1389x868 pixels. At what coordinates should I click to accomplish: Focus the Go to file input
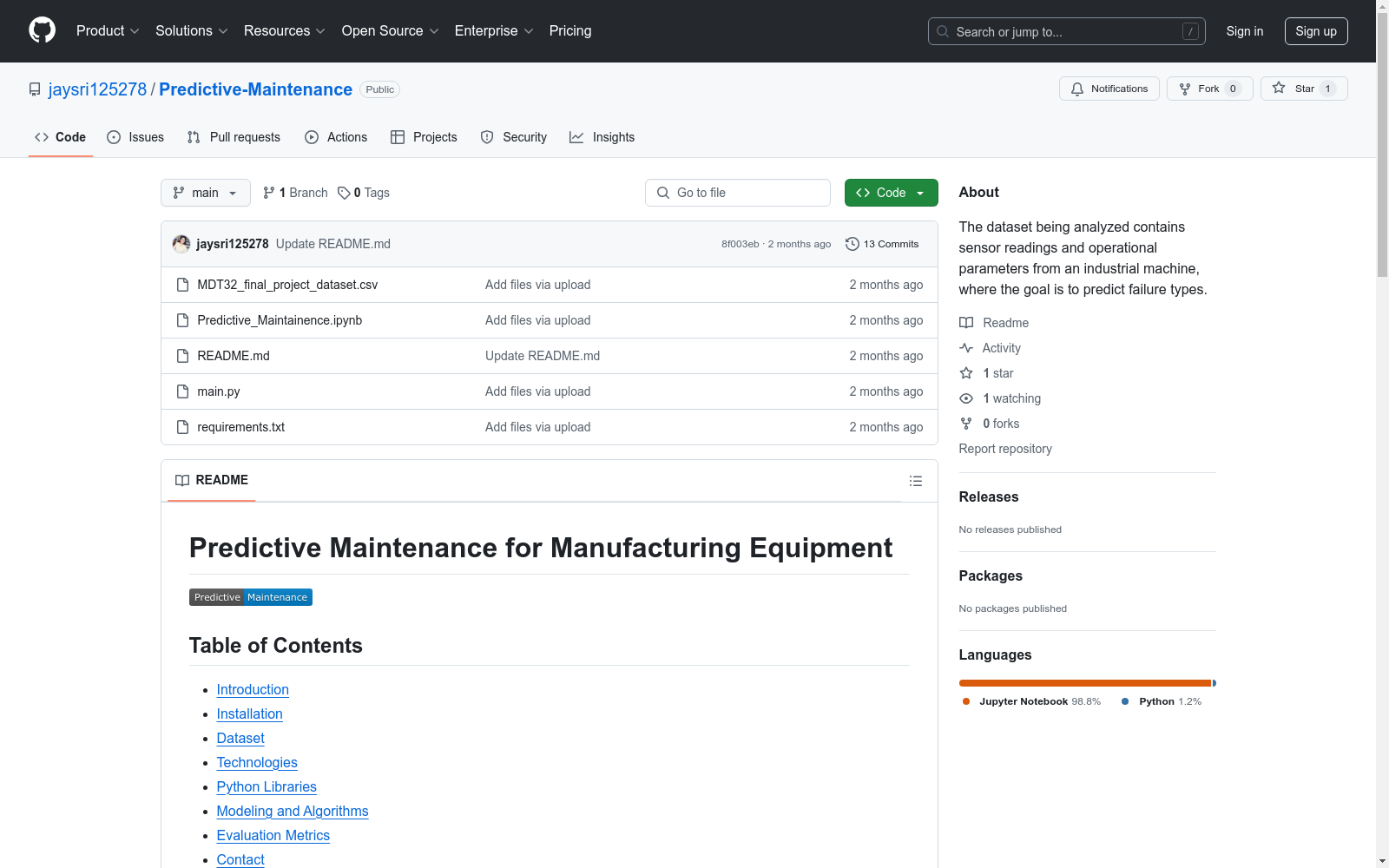[x=738, y=193]
